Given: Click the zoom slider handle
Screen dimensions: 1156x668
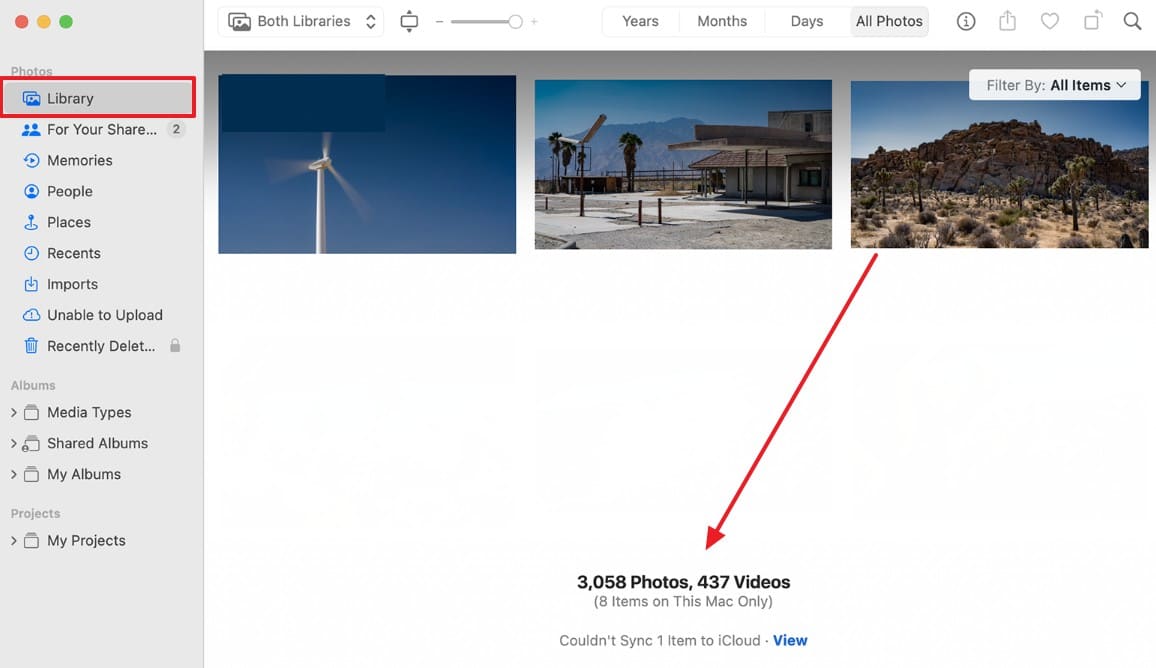Looking at the screenshot, I should [x=515, y=21].
